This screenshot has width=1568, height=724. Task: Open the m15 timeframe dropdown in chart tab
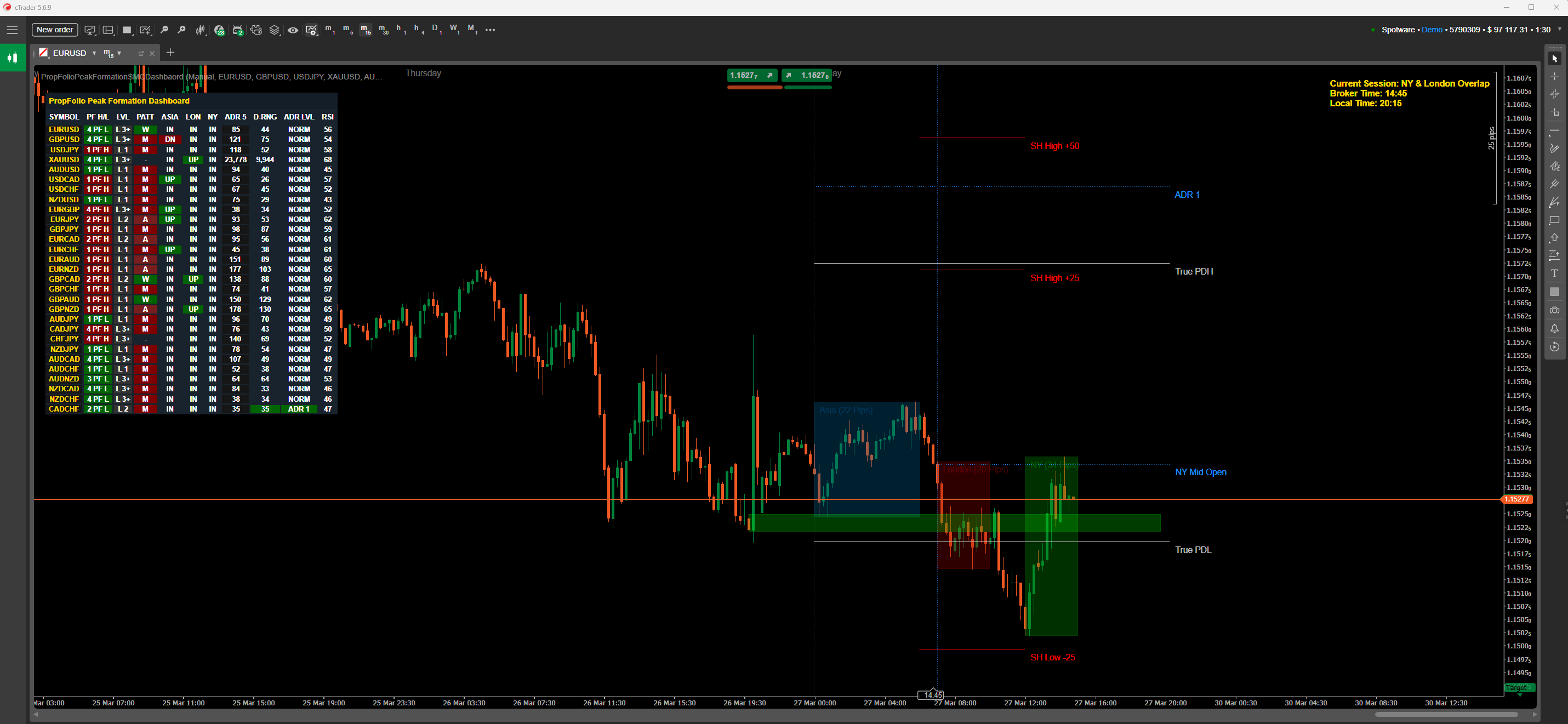pos(119,54)
